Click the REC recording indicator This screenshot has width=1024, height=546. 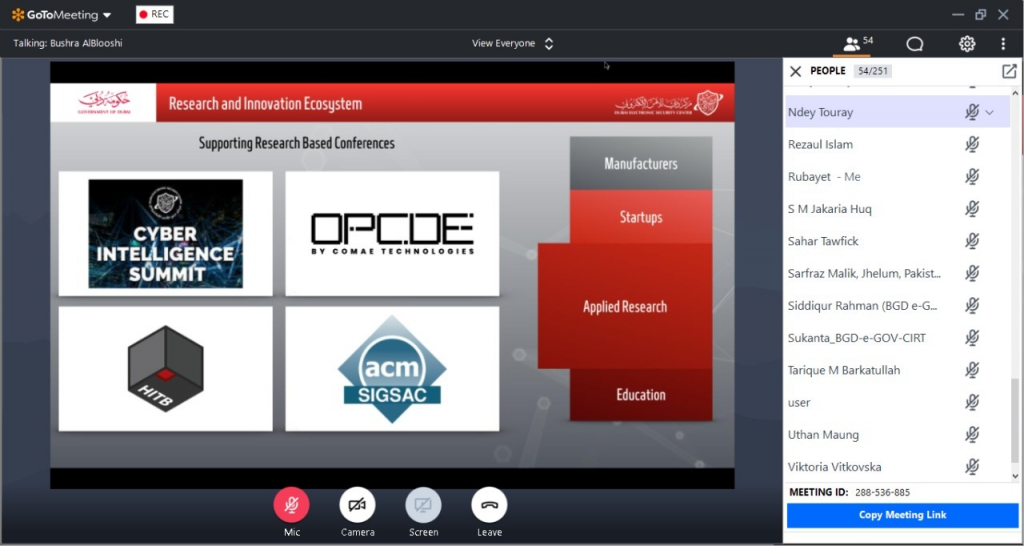[155, 14]
